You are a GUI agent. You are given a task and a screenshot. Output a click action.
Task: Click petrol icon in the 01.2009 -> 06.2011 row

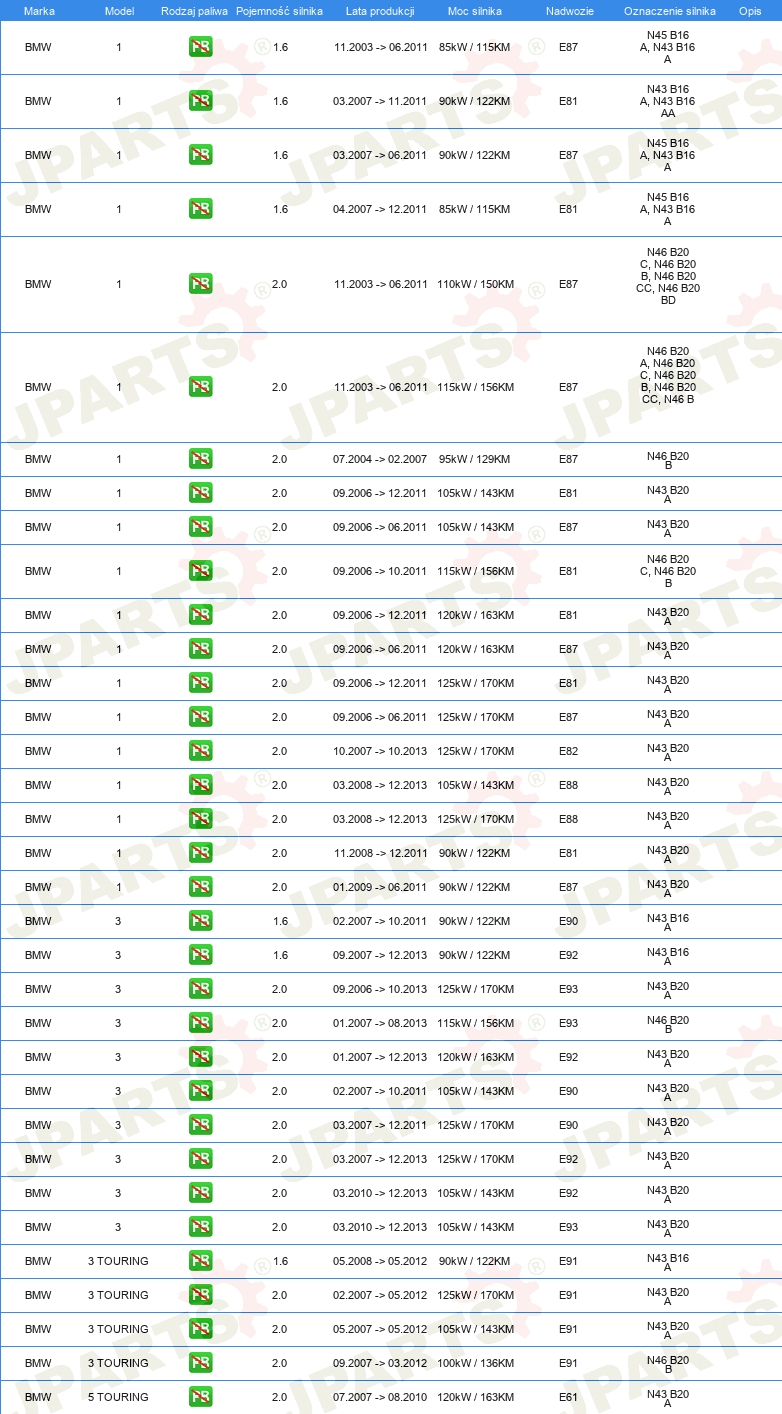click(x=200, y=887)
